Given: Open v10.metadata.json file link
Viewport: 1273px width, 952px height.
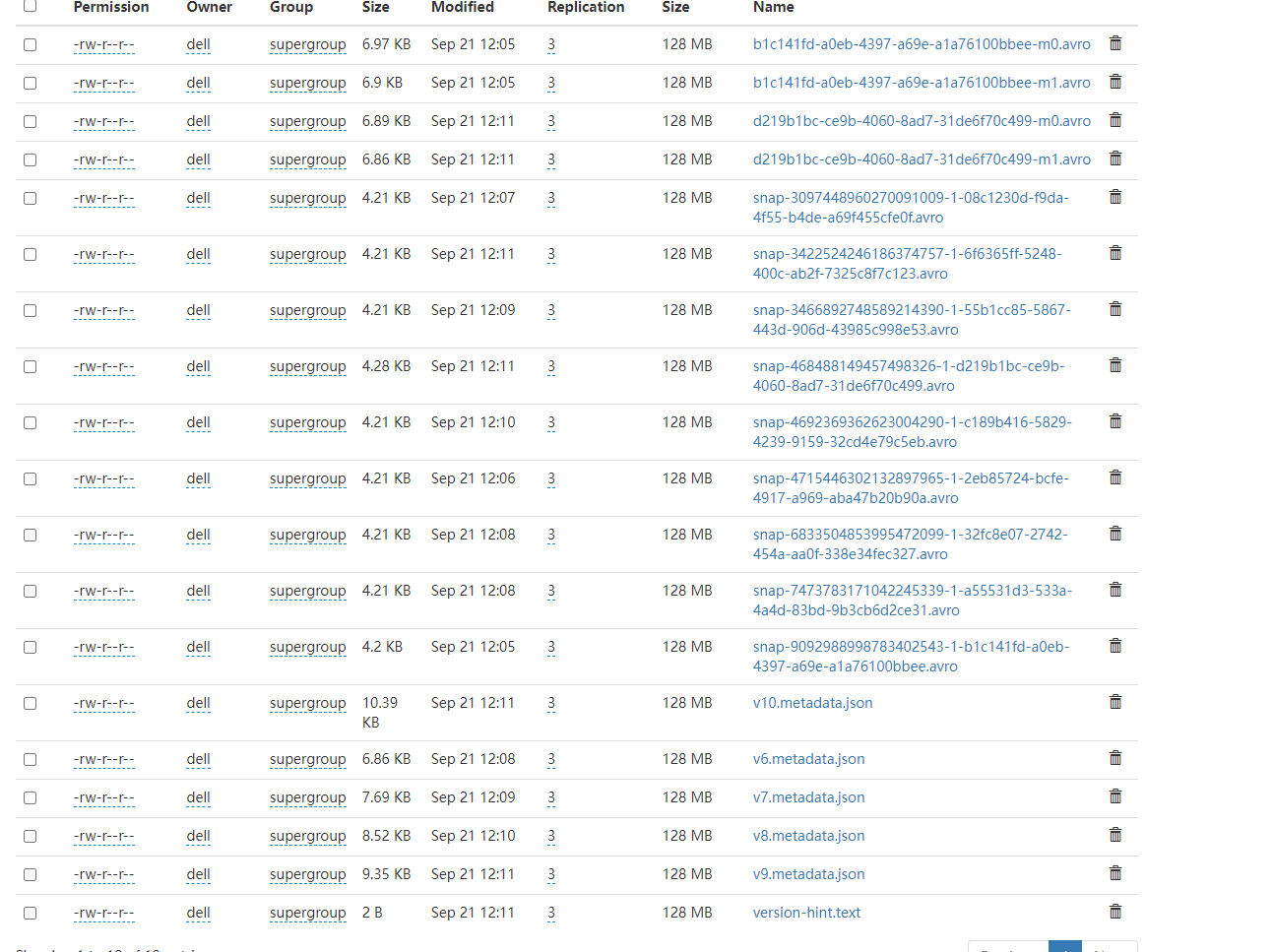Looking at the screenshot, I should 812,703.
